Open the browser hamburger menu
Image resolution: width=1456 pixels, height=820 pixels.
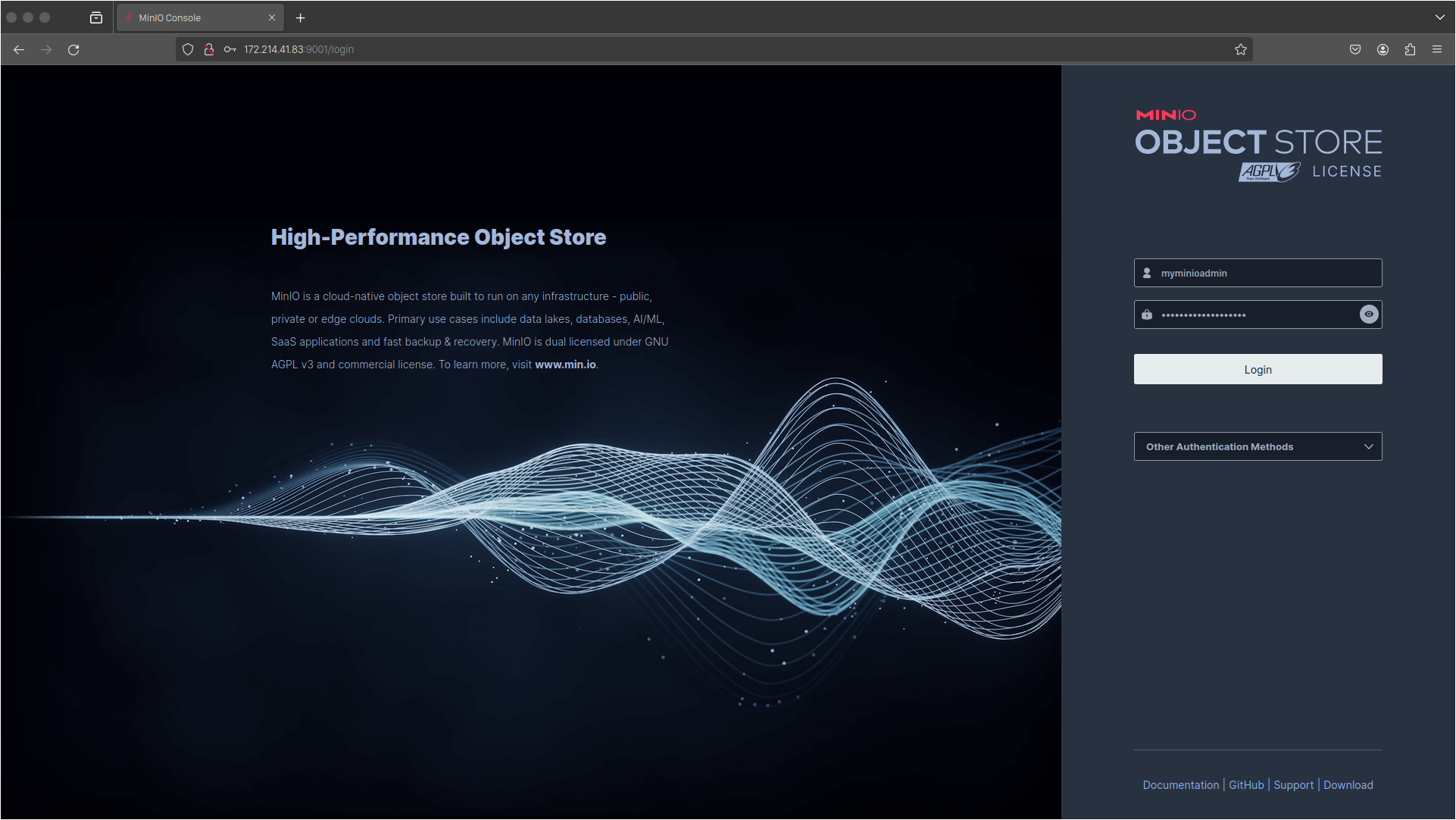[x=1437, y=49]
